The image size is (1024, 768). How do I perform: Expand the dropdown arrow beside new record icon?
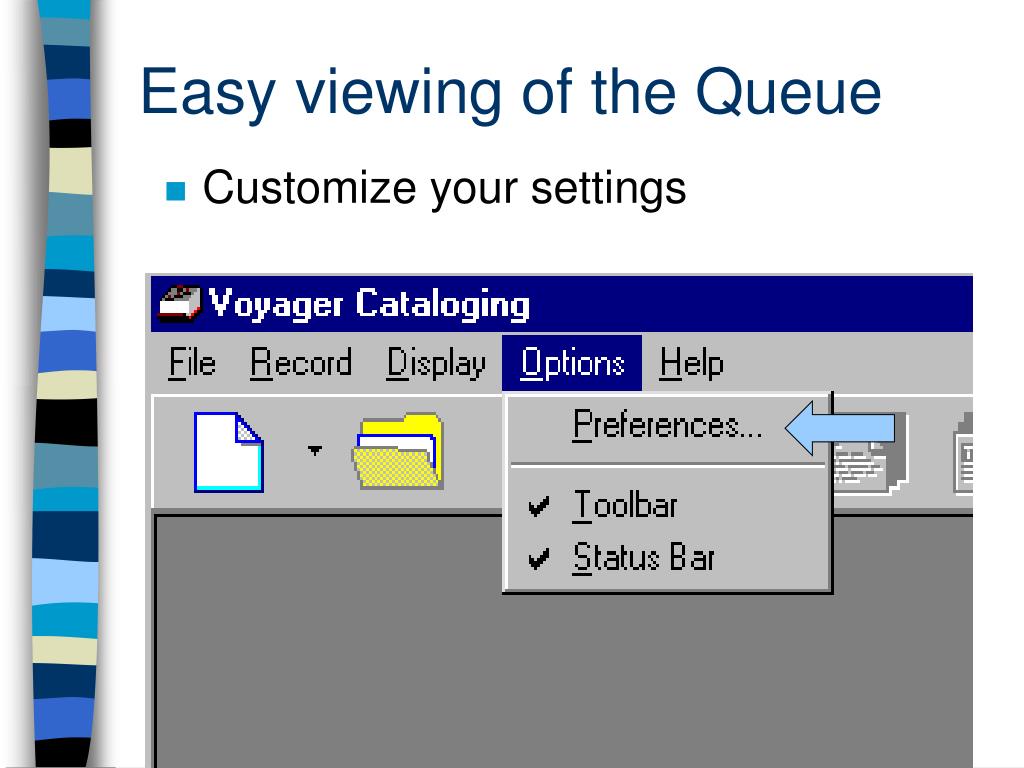click(x=315, y=450)
